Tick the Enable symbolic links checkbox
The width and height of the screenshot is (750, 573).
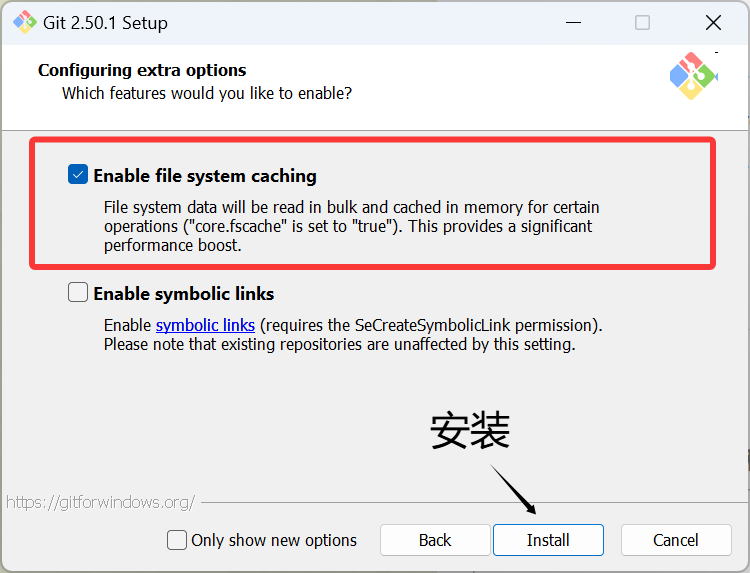(78, 293)
